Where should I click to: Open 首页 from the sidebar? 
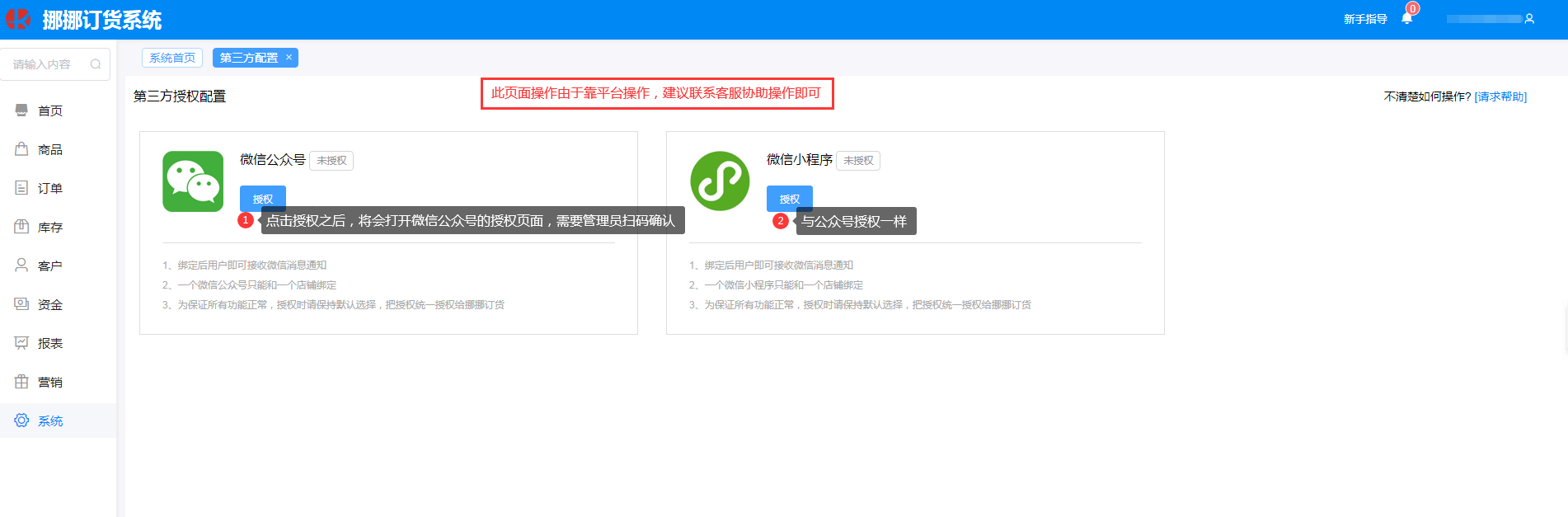pos(49,110)
